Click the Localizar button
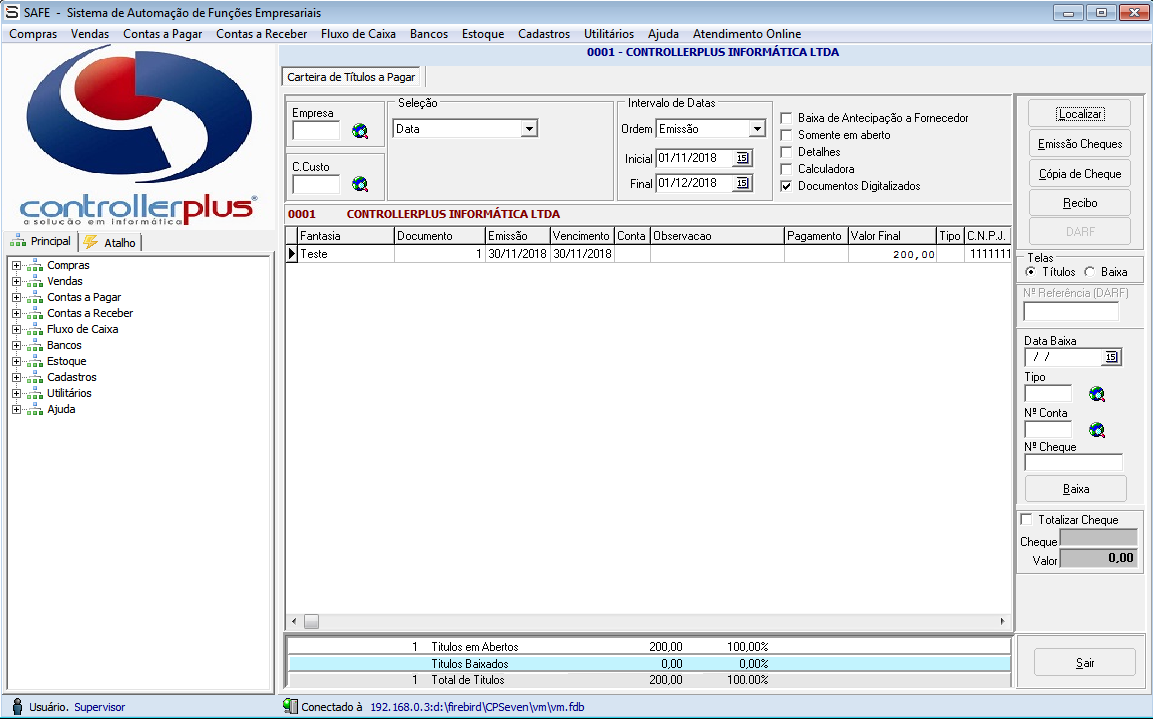This screenshot has width=1153, height=719. click(1079, 114)
